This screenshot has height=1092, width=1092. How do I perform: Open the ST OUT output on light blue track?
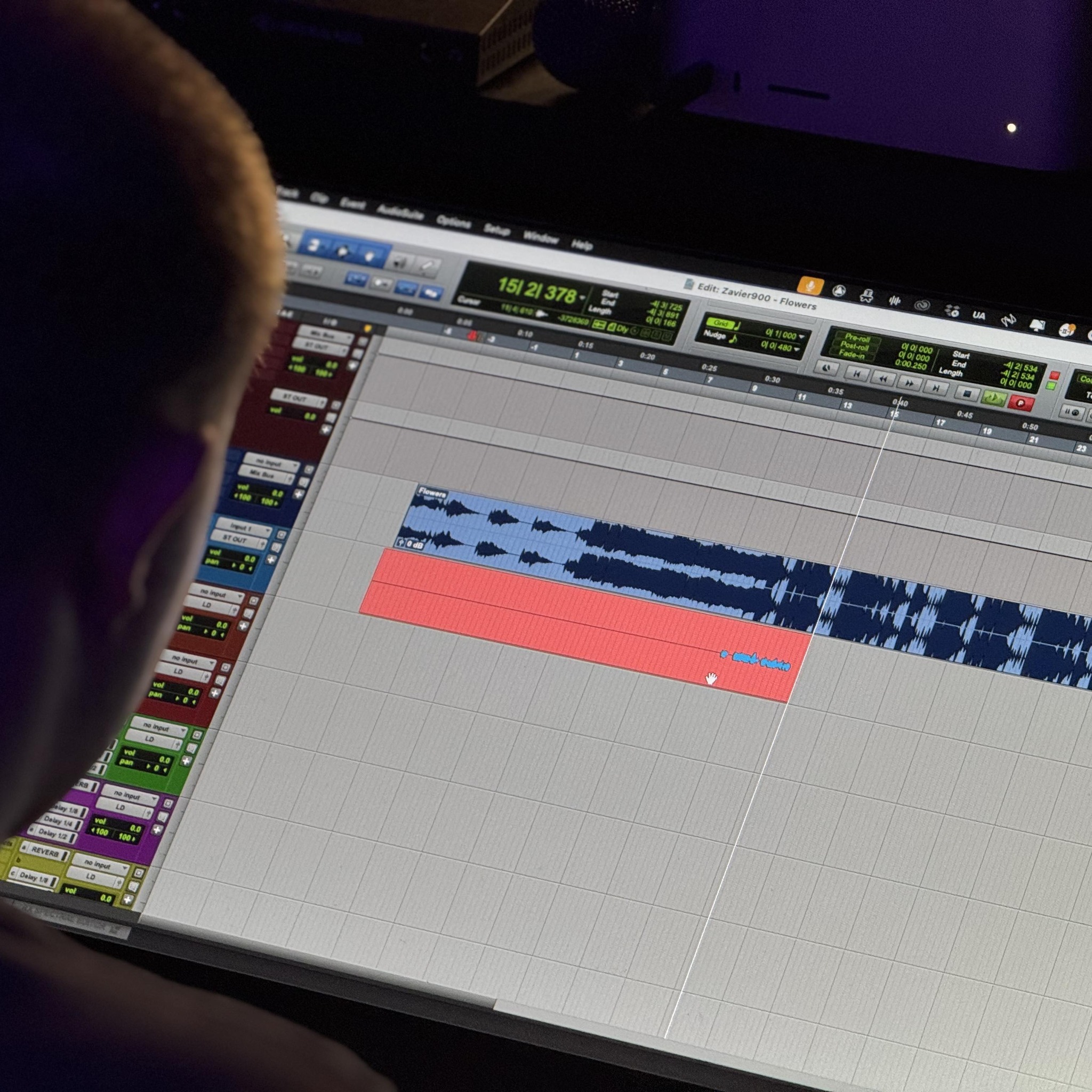238,541
